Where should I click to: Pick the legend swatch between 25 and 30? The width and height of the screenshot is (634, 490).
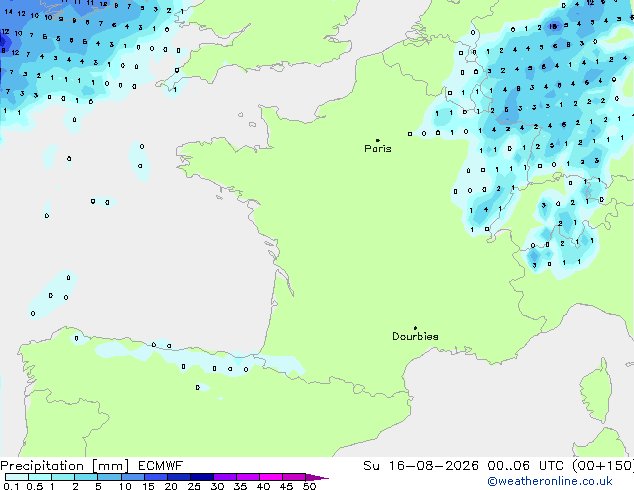[x=201, y=477]
